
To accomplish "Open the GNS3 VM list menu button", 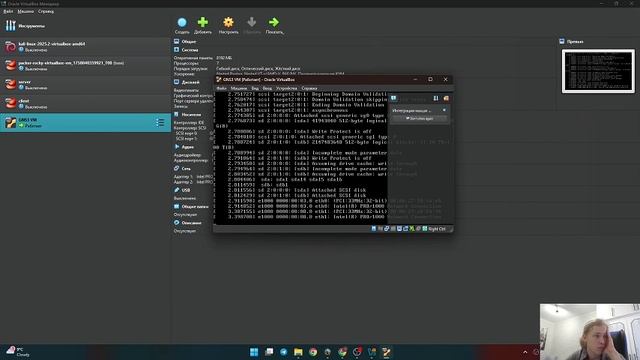I will pyautogui.click(x=160, y=122).
